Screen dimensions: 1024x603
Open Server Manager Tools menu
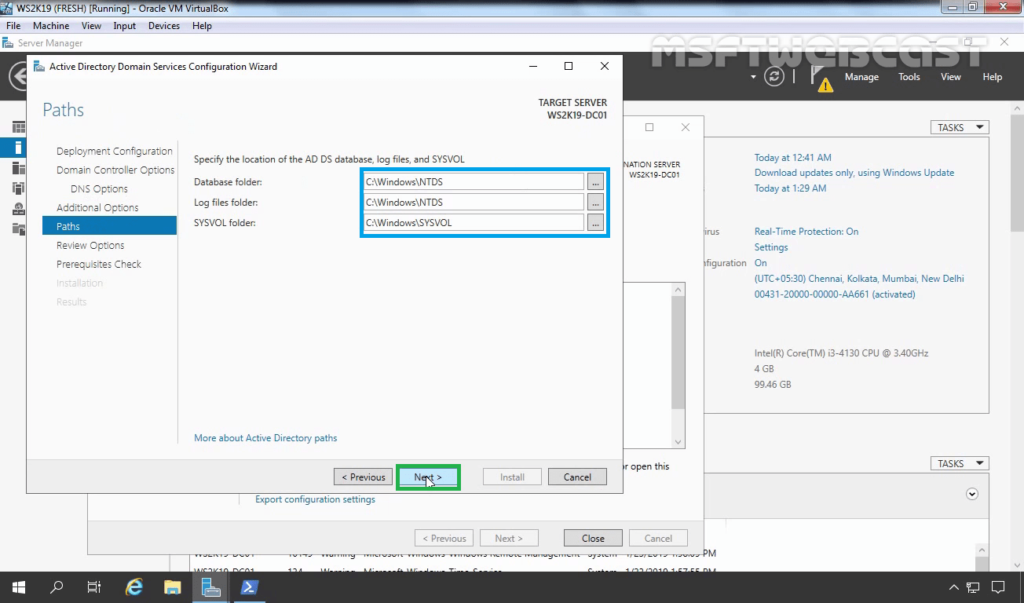click(908, 77)
